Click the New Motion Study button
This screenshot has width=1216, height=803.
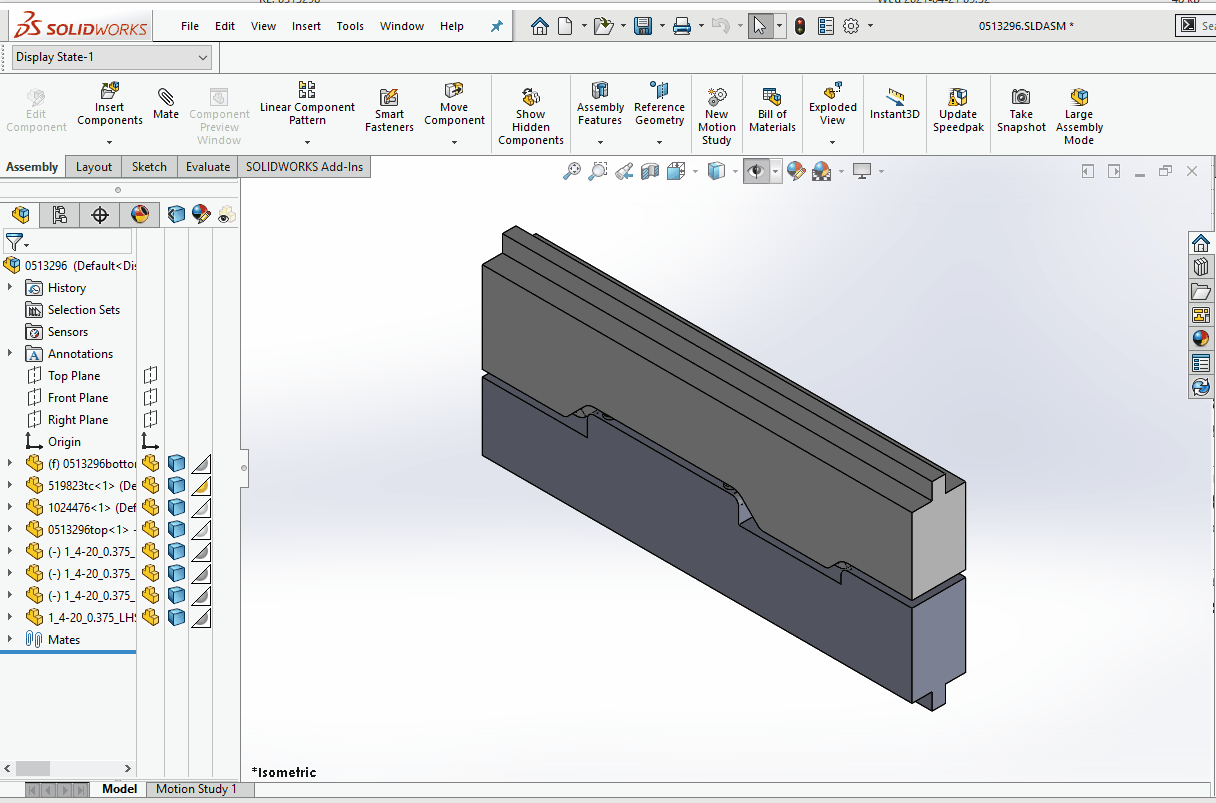click(x=717, y=115)
